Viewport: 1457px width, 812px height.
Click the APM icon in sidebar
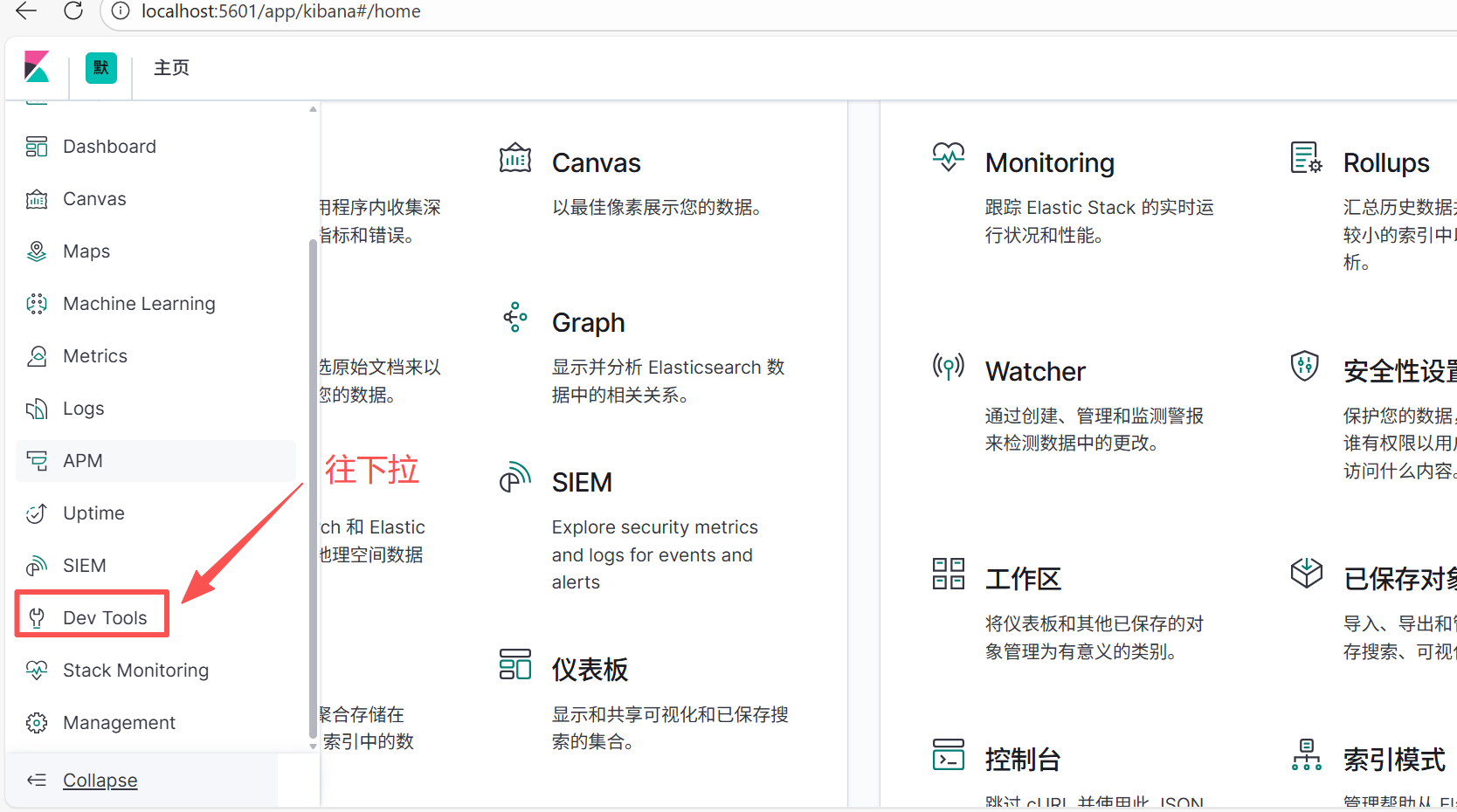[37, 461]
